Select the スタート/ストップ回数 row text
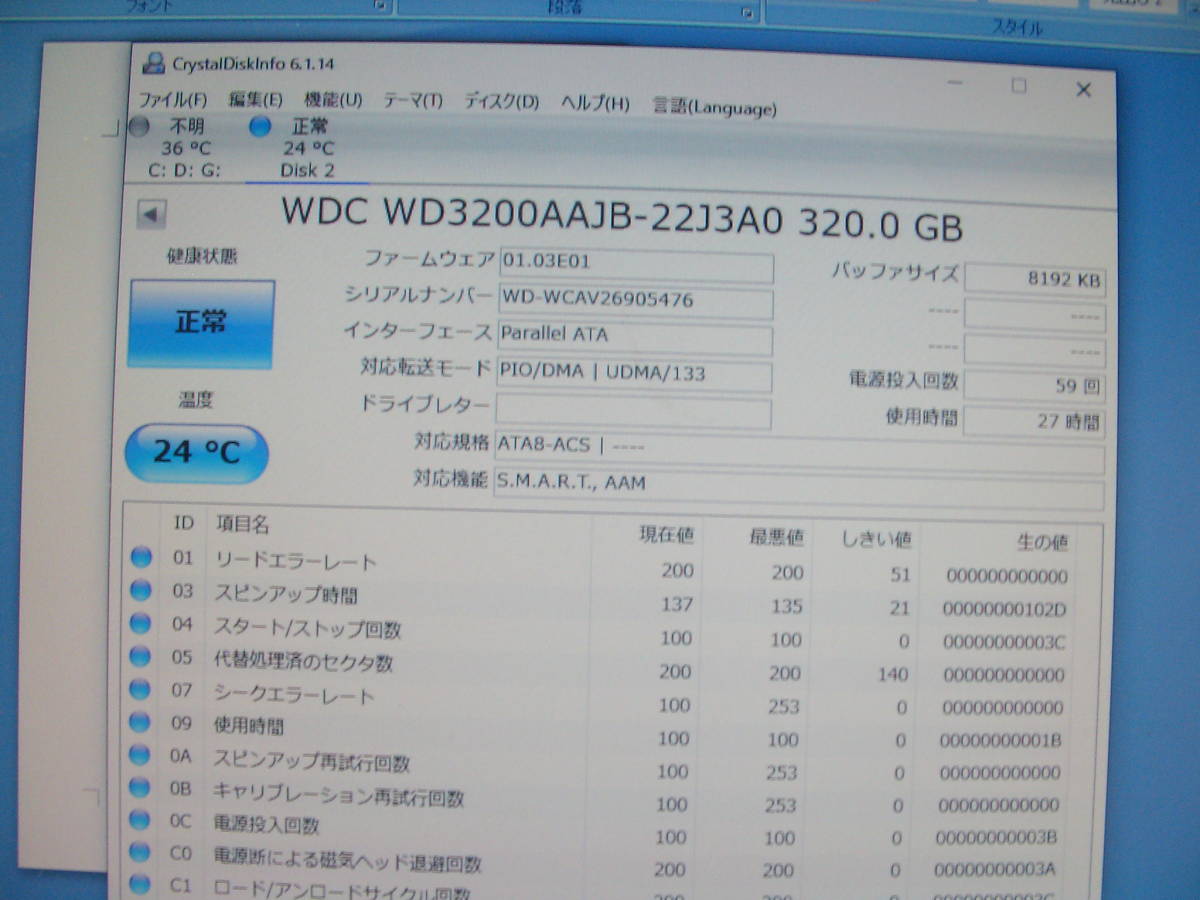The height and width of the screenshot is (900, 1200). pyautogui.click(x=308, y=628)
